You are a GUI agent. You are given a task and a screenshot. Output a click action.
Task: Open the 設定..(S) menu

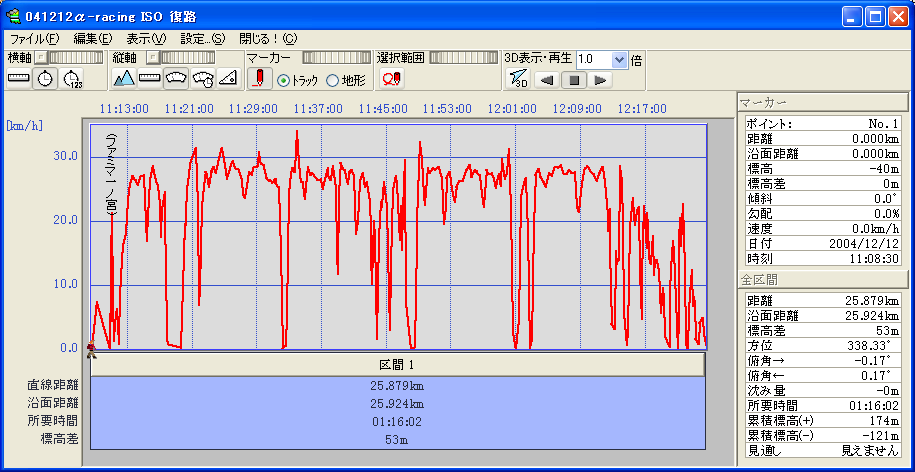[x=202, y=38]
